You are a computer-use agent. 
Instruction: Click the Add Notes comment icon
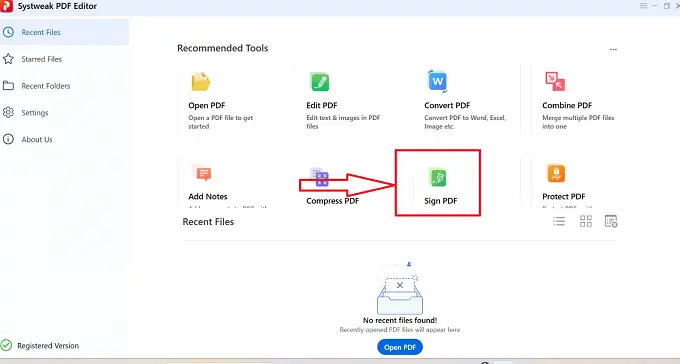pos(203,174)
